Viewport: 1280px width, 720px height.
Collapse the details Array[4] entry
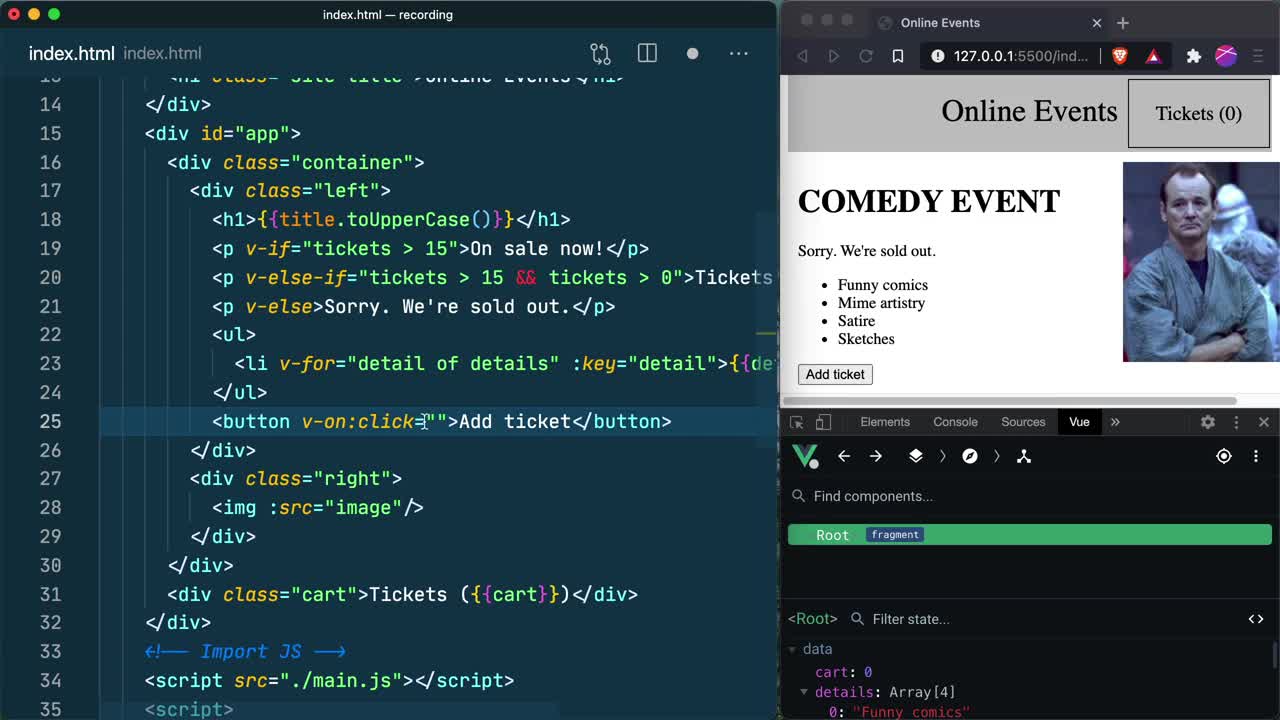pos(804,692)
